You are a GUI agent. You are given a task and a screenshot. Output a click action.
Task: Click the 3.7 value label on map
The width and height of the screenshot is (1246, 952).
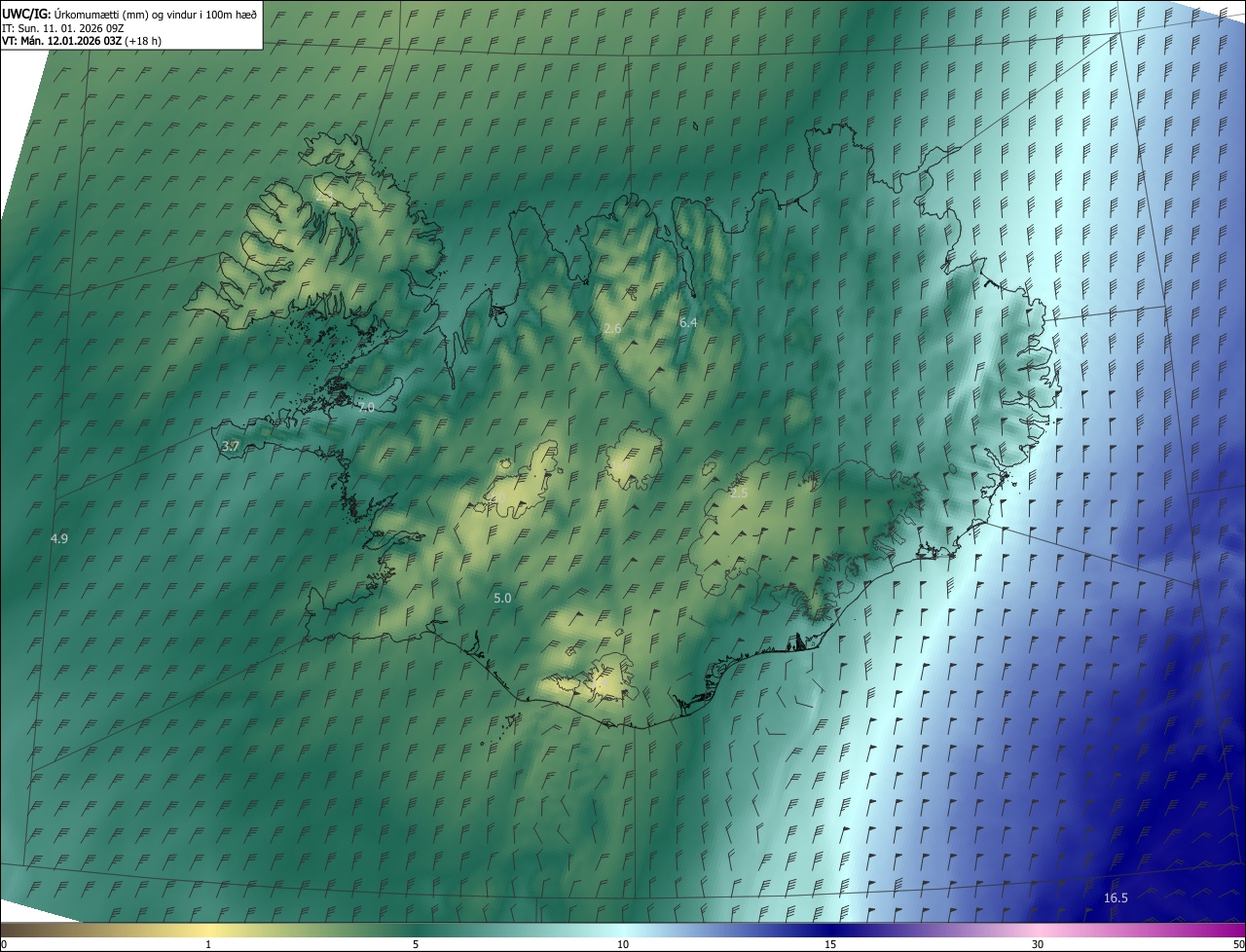click(x=231, y=447)
